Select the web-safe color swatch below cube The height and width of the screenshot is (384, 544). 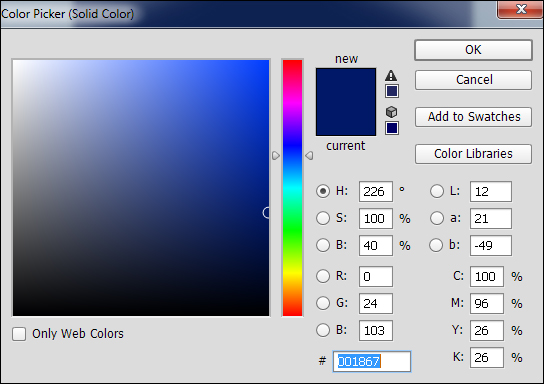tap(392, 128)
